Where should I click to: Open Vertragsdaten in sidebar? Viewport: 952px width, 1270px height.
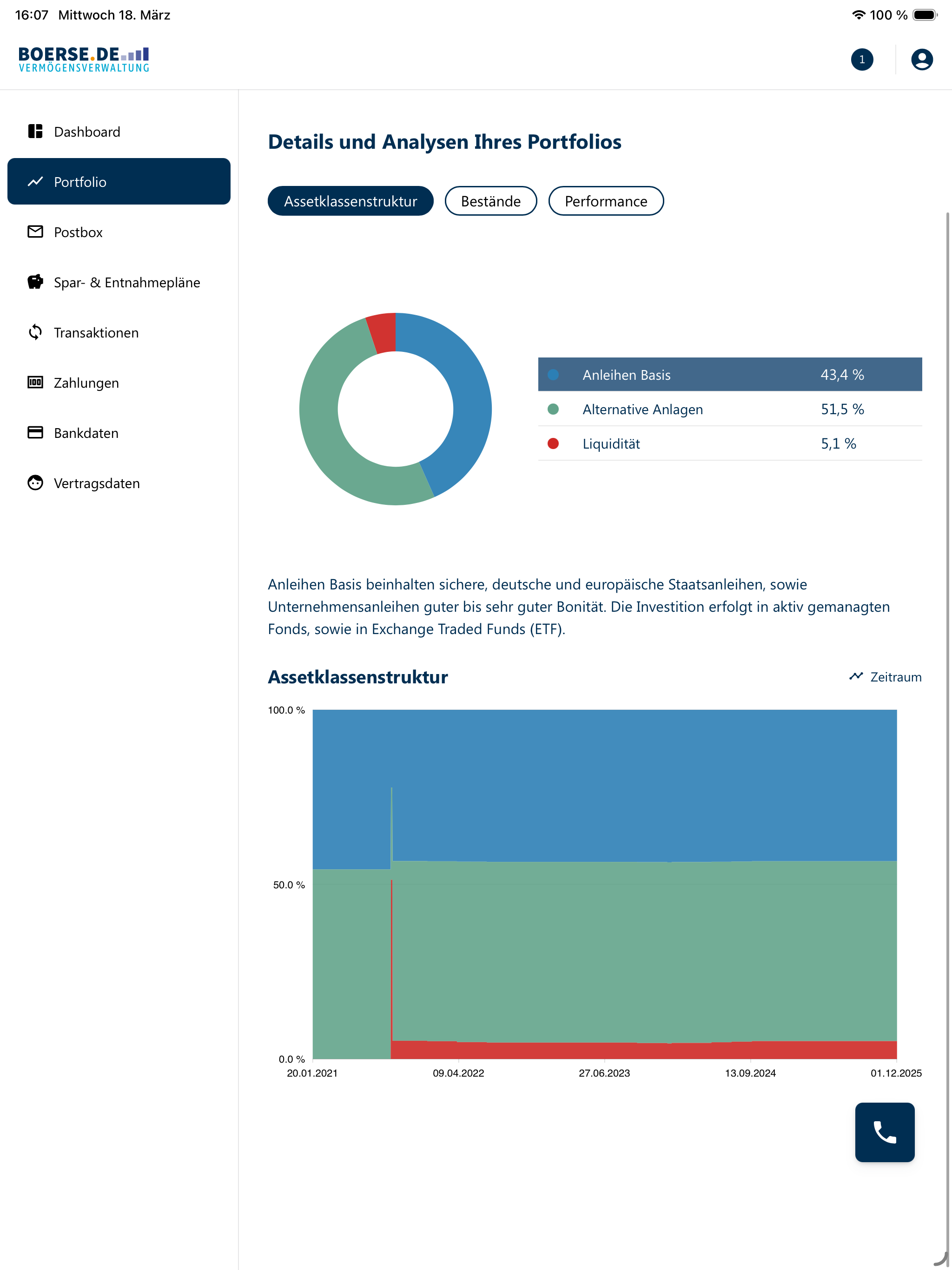click(119, 483)
